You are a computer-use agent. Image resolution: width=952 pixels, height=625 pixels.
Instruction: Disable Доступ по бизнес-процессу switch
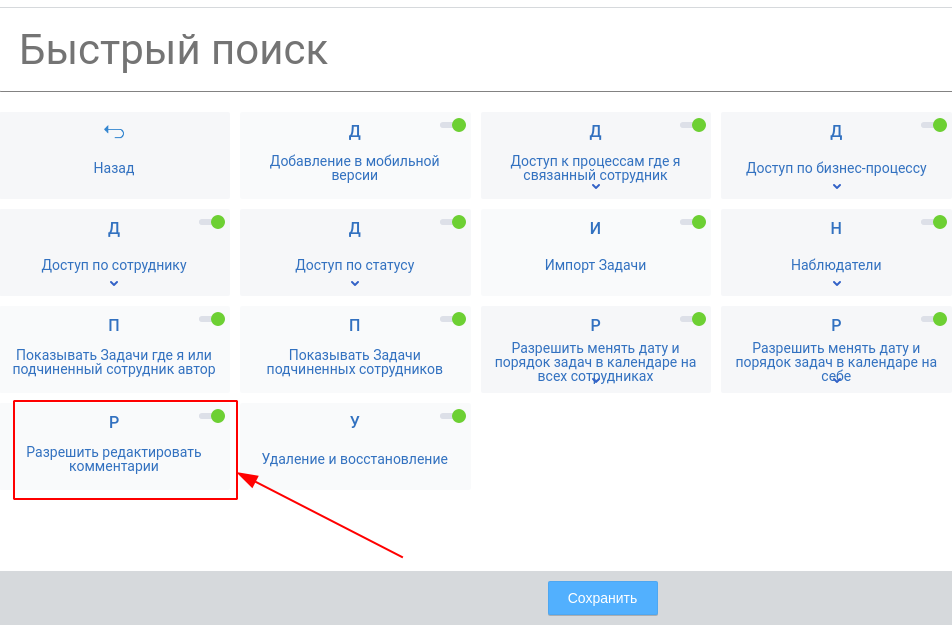pos(934,125)
